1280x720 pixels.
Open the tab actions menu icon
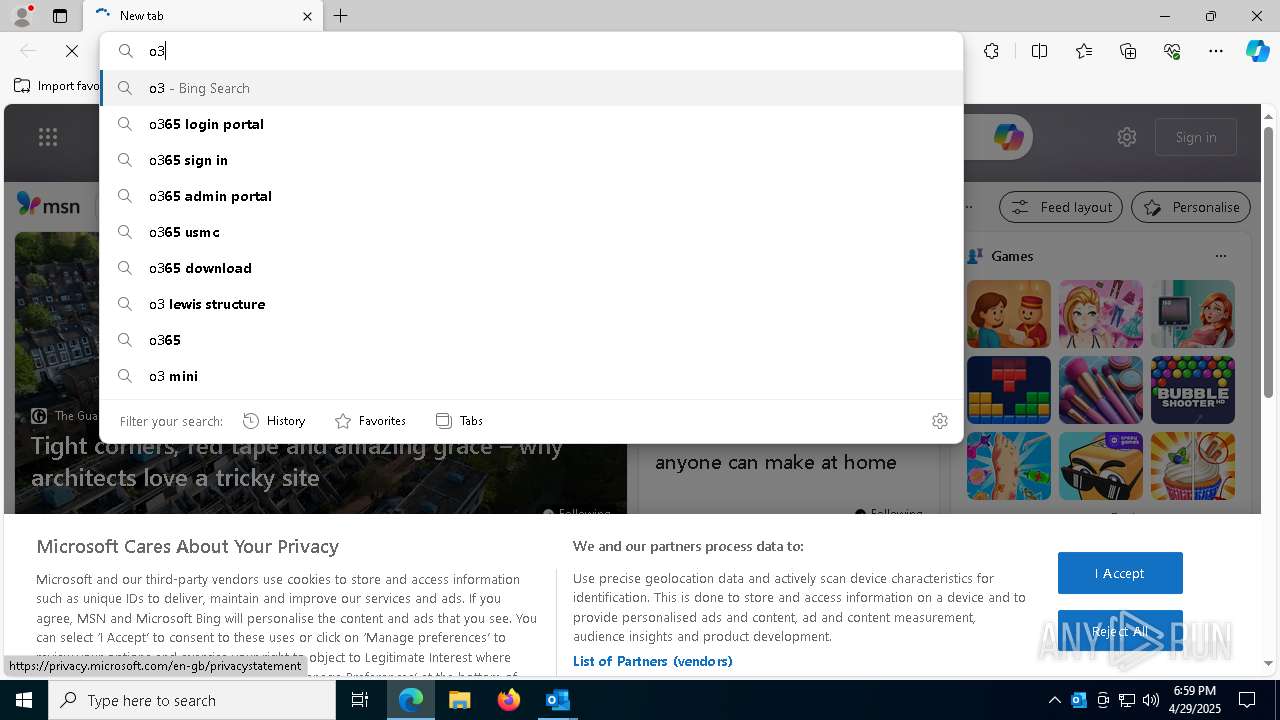[x=60, y=16]
